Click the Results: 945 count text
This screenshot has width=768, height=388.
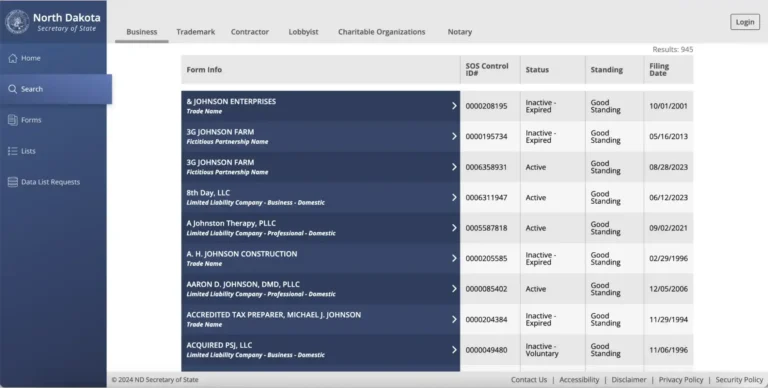[672, 49]
